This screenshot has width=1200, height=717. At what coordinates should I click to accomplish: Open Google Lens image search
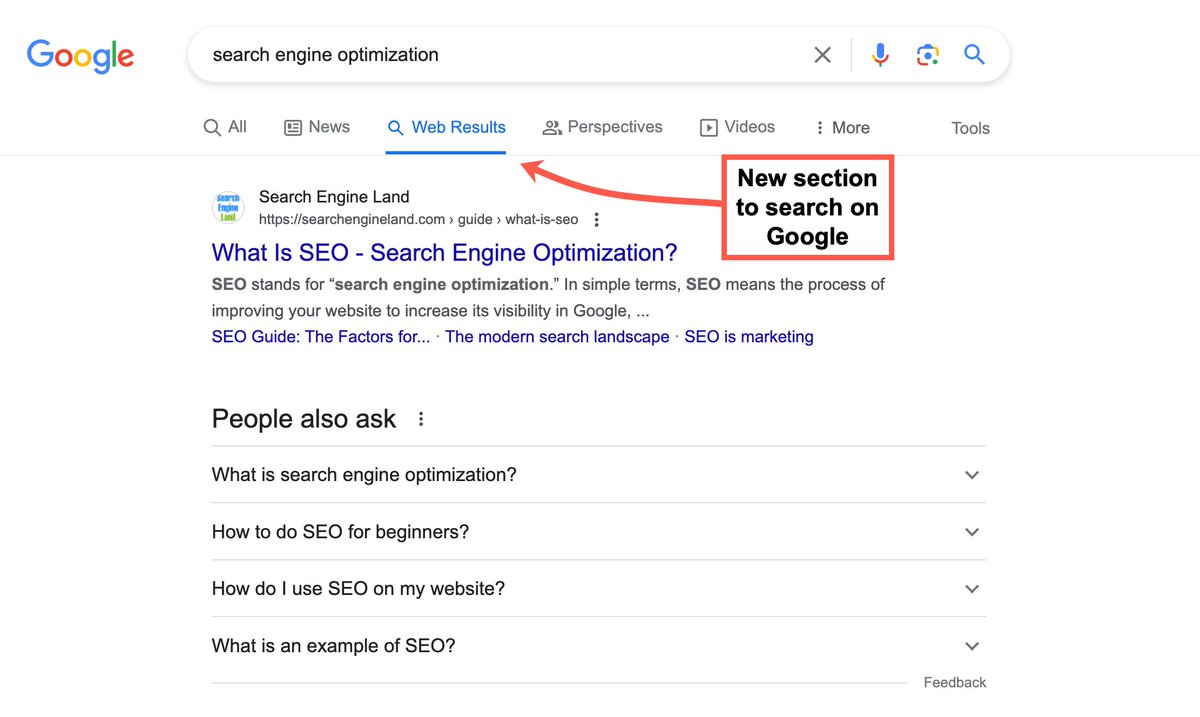(928, 55)
